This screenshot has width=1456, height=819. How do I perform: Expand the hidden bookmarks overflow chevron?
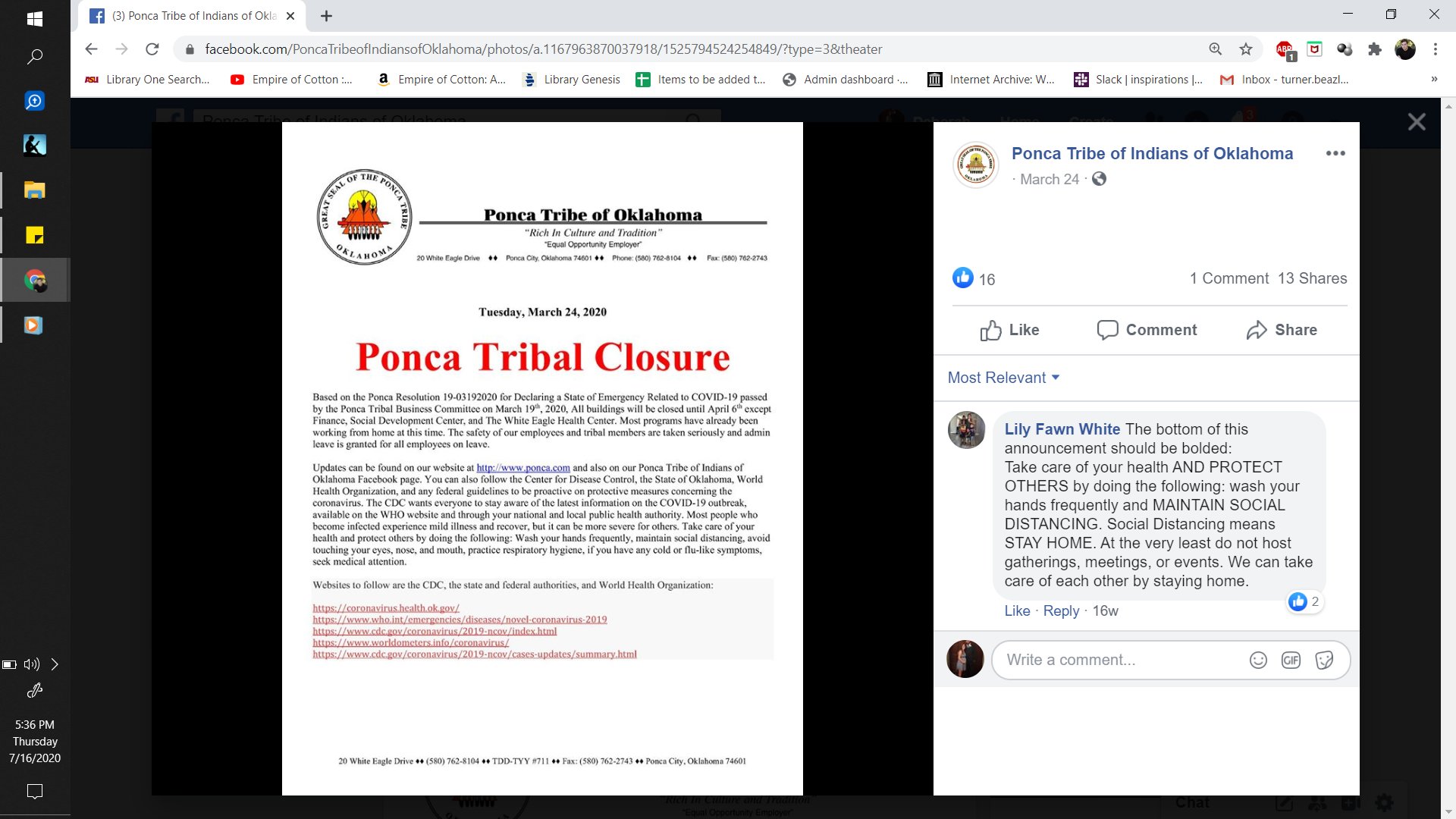click(x=1433, y=80)
